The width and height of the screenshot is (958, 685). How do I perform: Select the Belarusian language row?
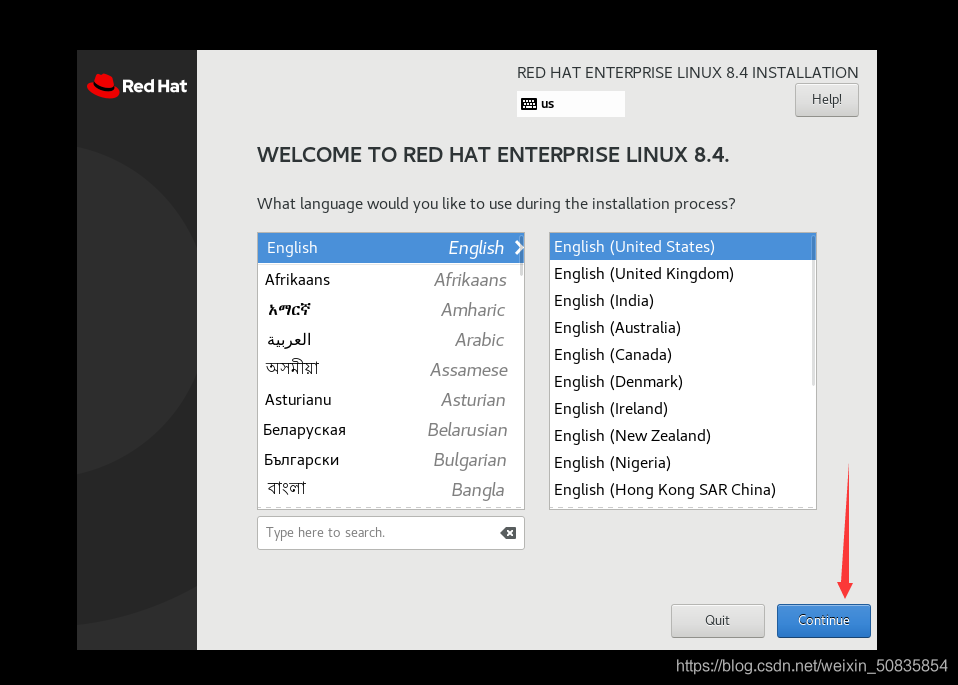click(x=389, y=430)
